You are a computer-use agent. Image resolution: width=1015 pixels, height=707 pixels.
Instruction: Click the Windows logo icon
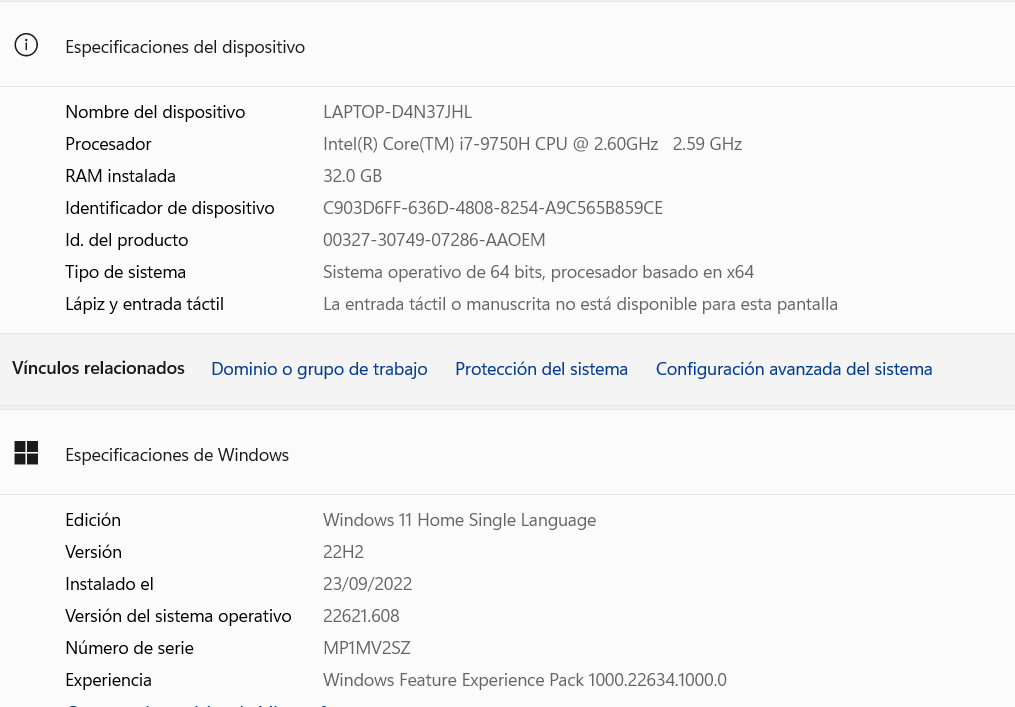[x=26, y=453]
